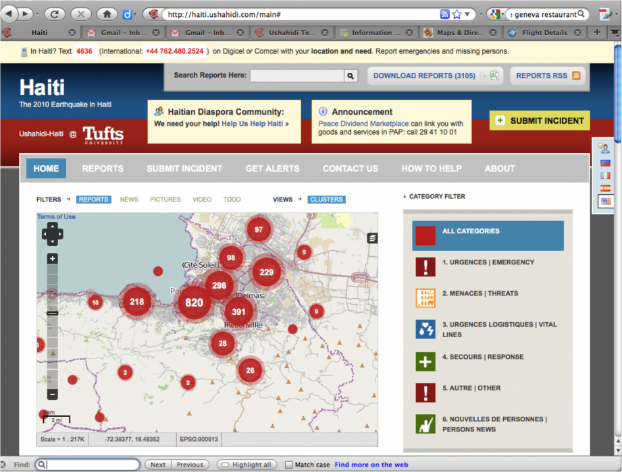Click the map zoom level slider bar
This screenshot has width=622, height=472.
(x=52, y=320)
